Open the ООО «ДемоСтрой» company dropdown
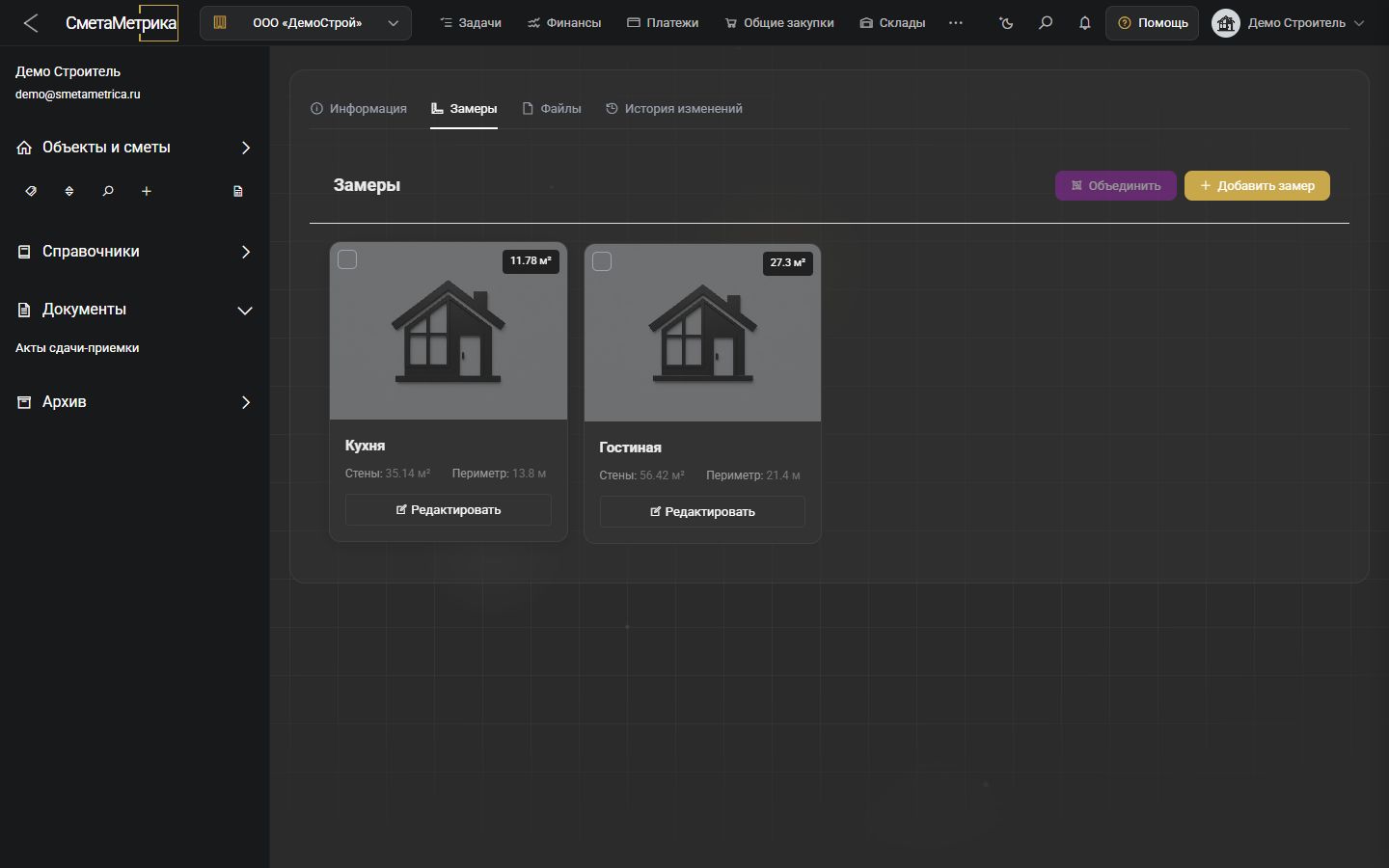The image size is (1389, 868). 306,23
